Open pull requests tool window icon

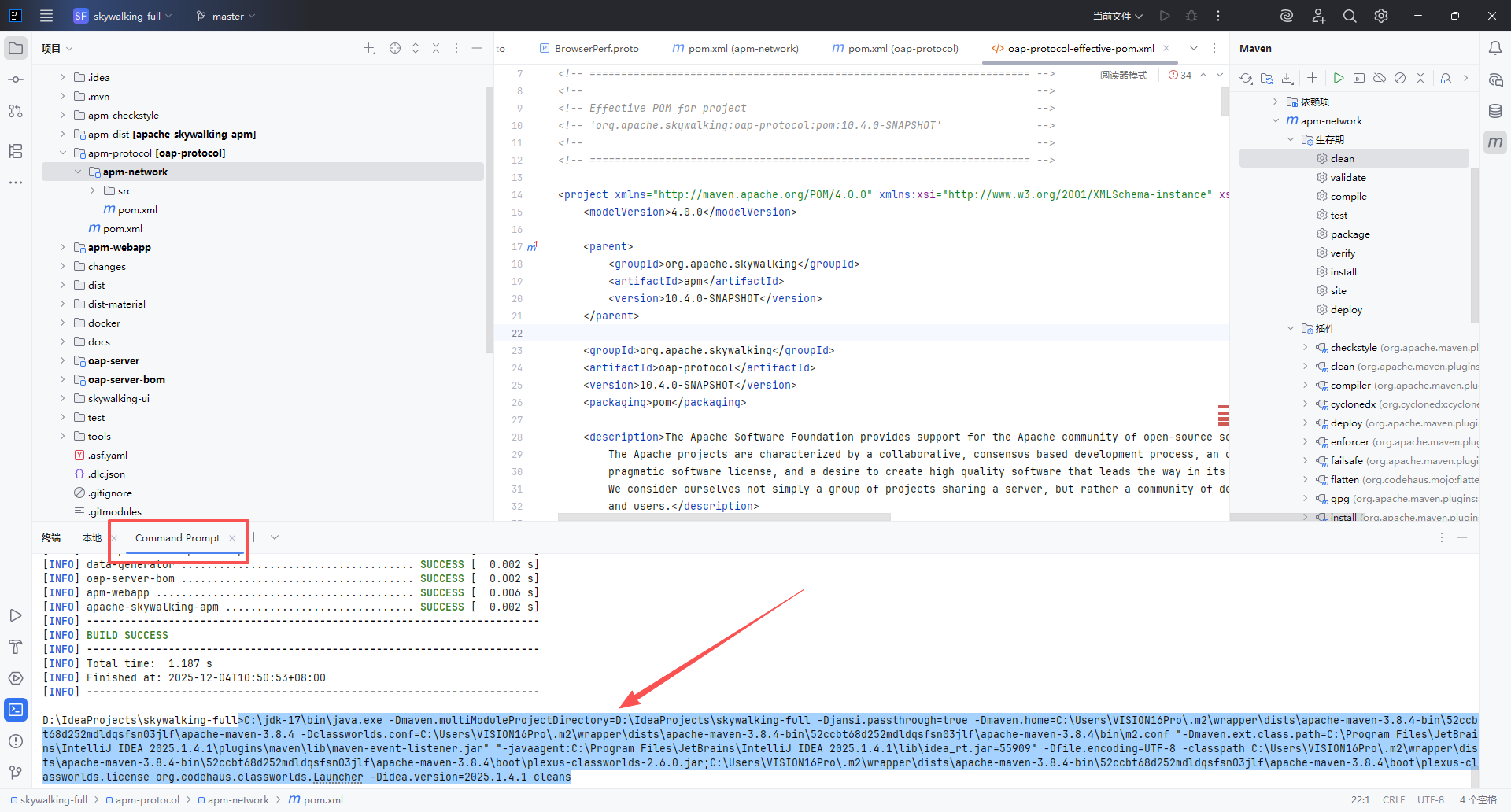tap(16, 111)
